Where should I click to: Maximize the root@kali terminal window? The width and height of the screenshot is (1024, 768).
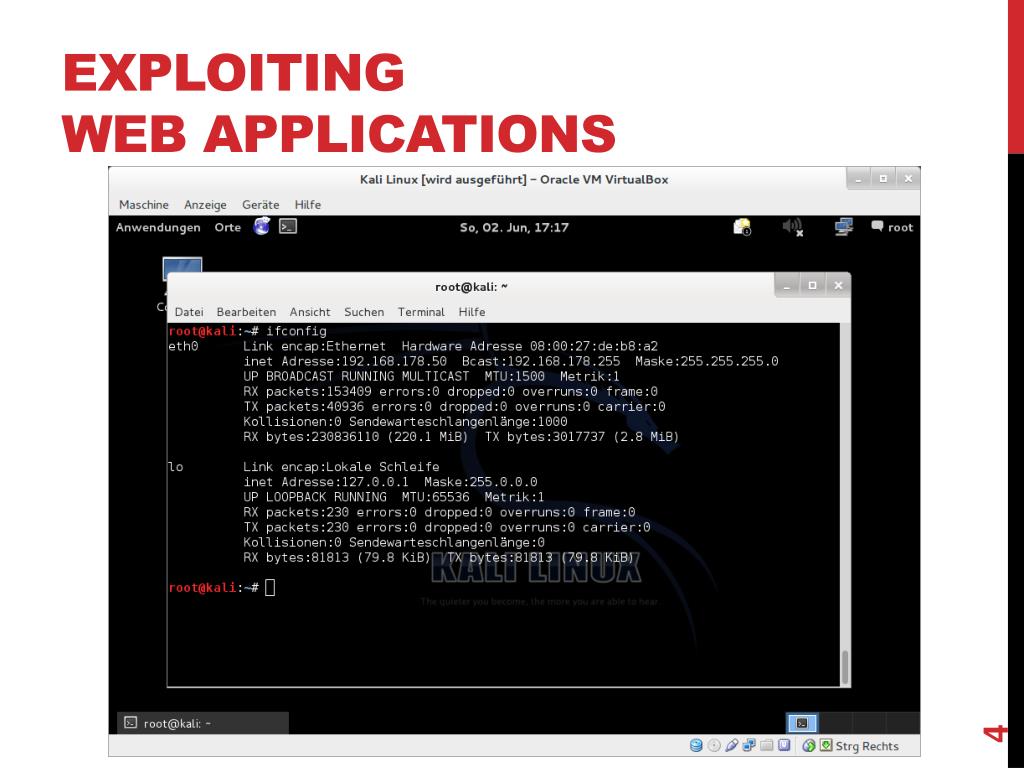point(812,285)
